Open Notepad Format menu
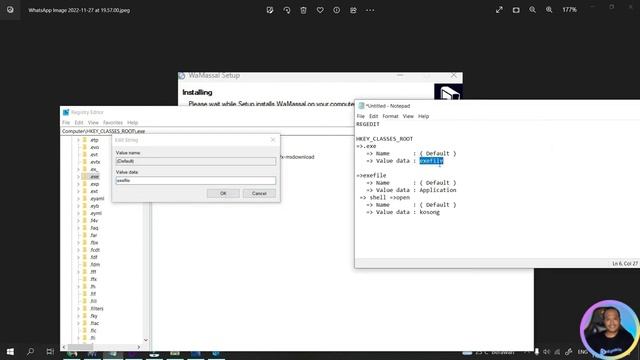Image resolution: width=640 pixels, height=360 pixels. (390, 116)
